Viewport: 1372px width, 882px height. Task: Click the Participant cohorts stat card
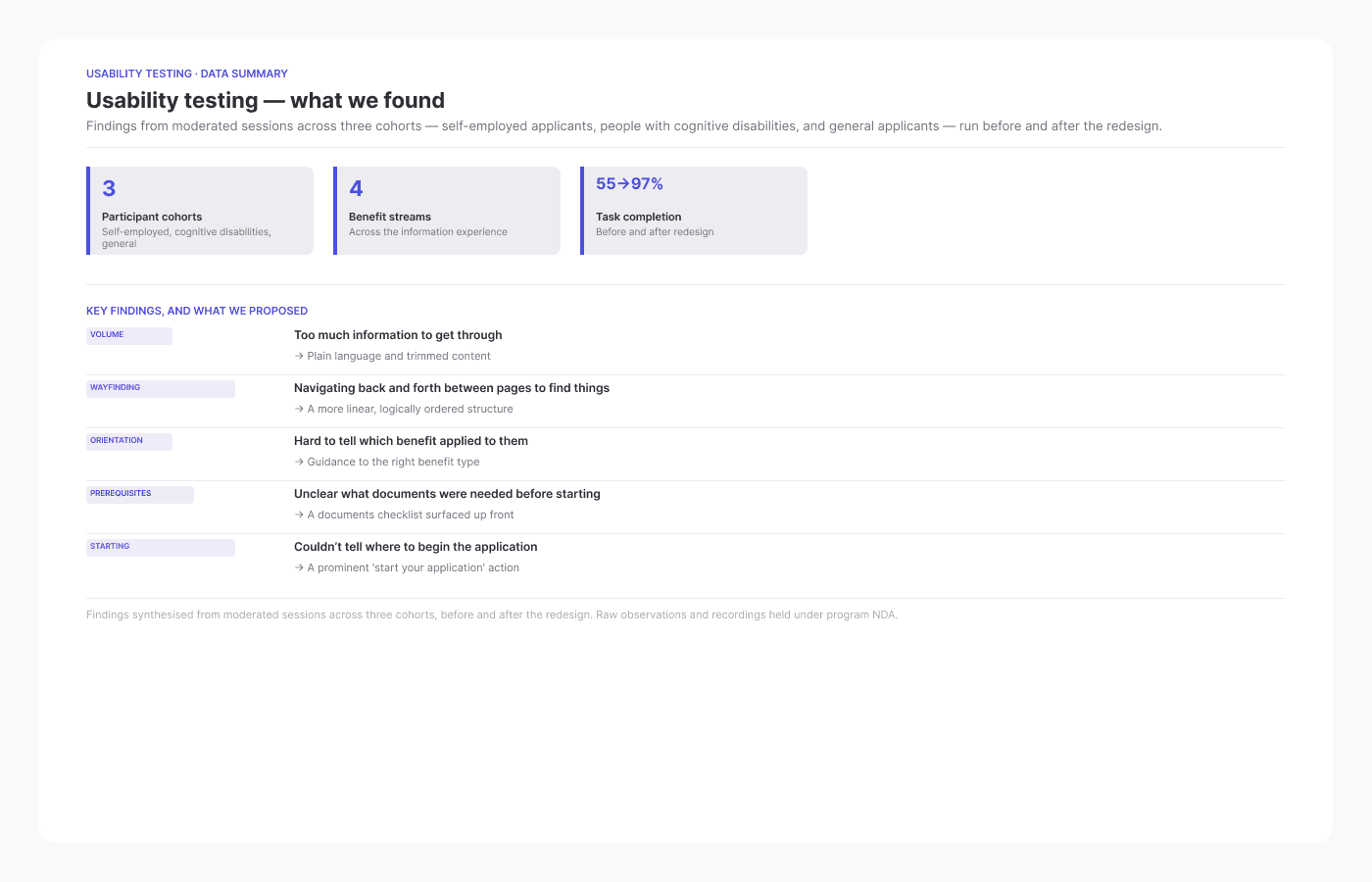(200, 211)
